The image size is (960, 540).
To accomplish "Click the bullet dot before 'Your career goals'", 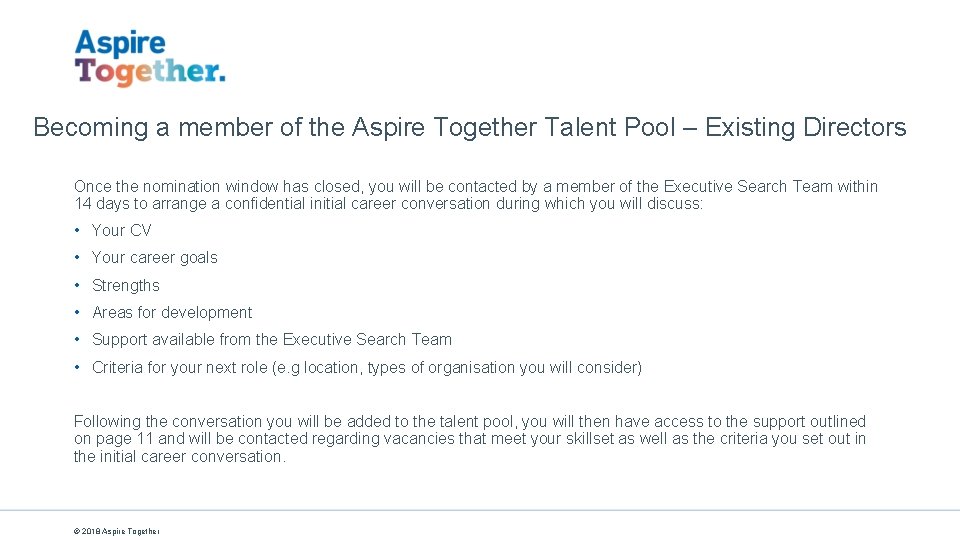I will pos(78,257).
